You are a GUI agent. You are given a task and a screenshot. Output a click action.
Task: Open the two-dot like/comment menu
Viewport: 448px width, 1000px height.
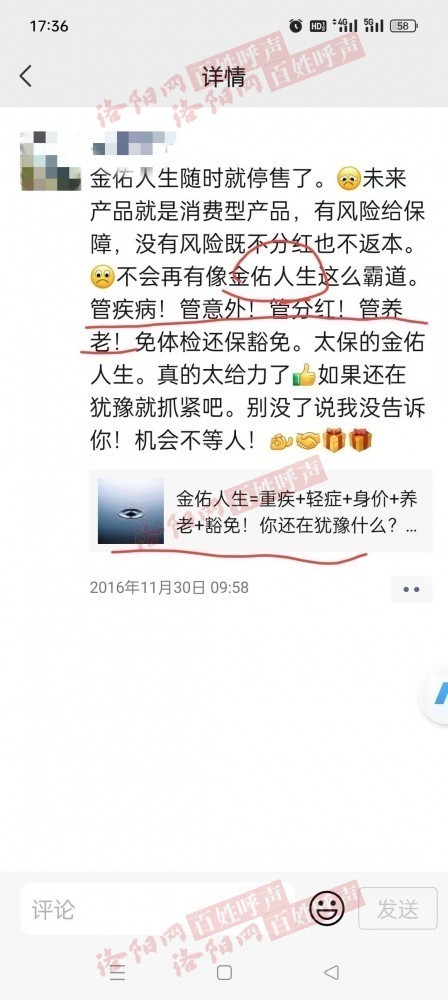pos(412,589)
